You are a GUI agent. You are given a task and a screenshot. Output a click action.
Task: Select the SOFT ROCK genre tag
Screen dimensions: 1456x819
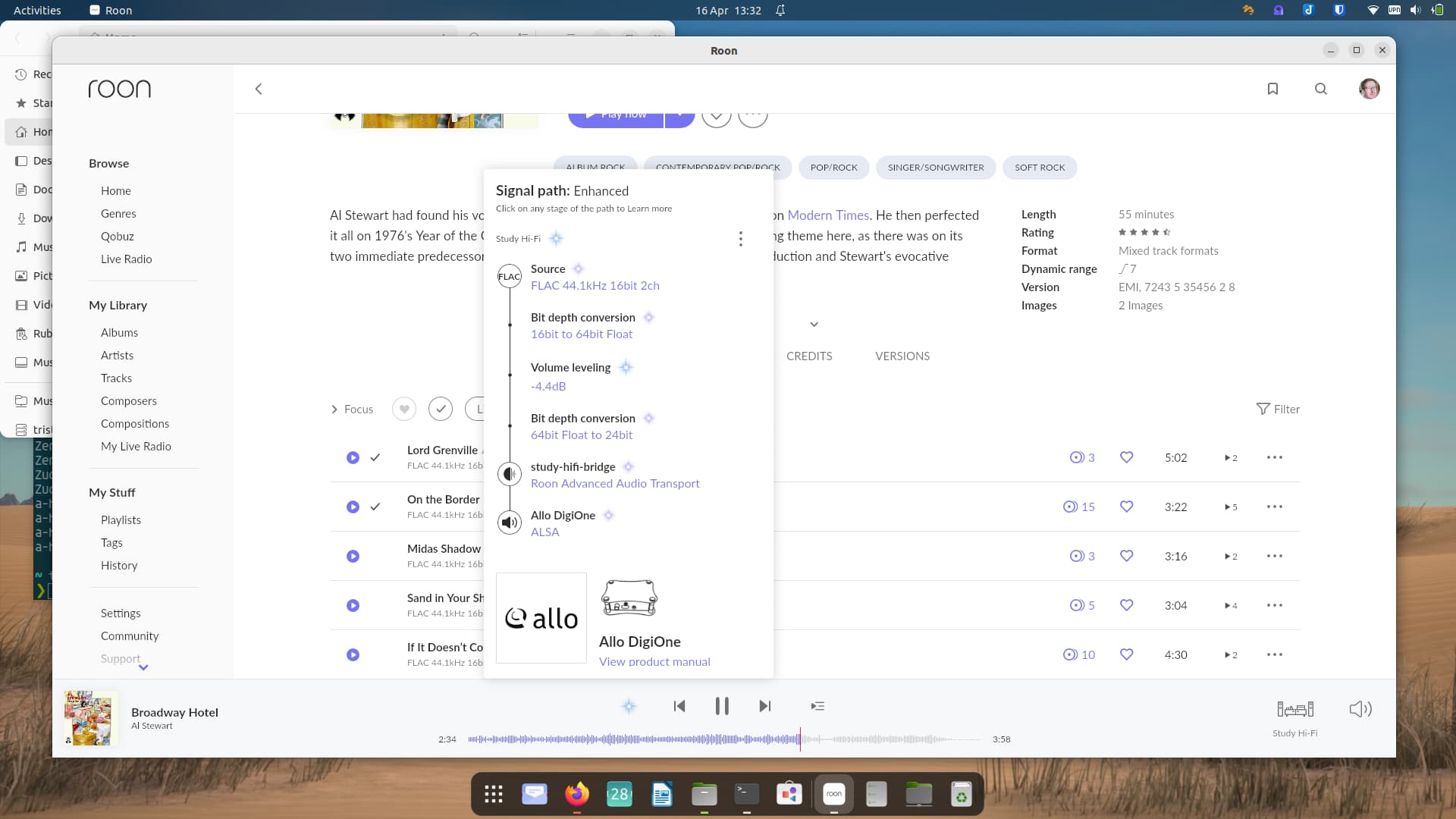(1040, 168)
